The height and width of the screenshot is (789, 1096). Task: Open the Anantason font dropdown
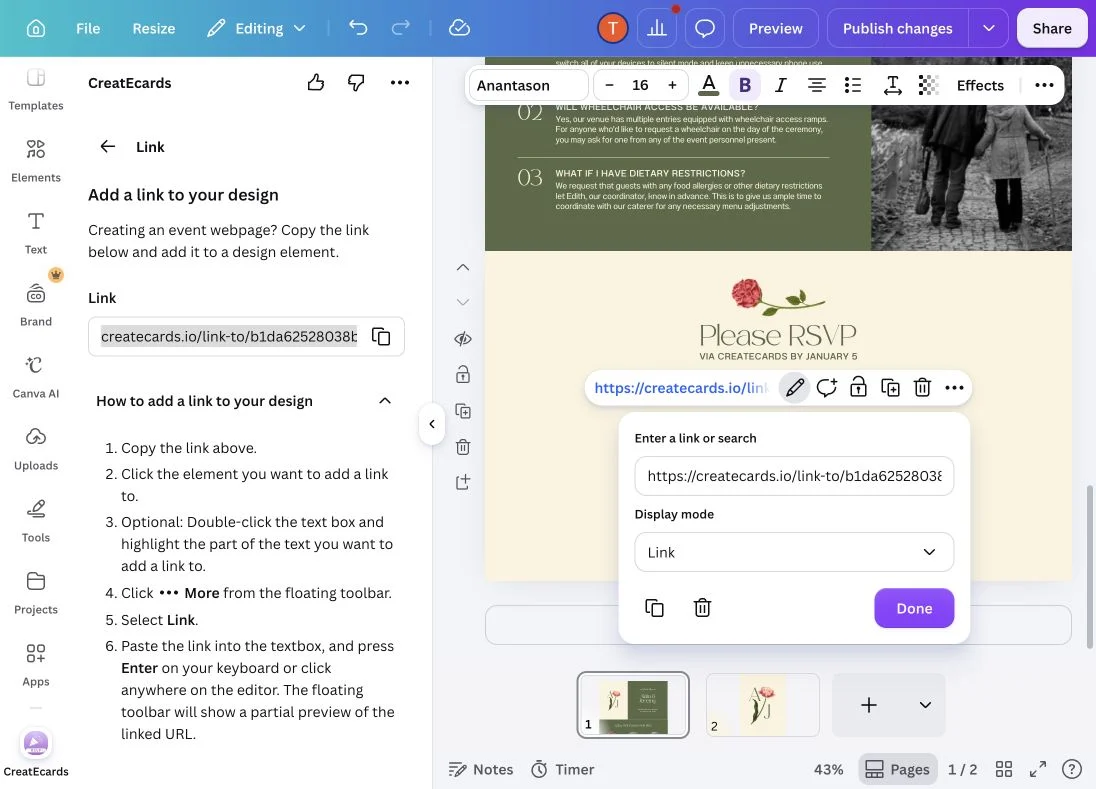tap(528, 85)
